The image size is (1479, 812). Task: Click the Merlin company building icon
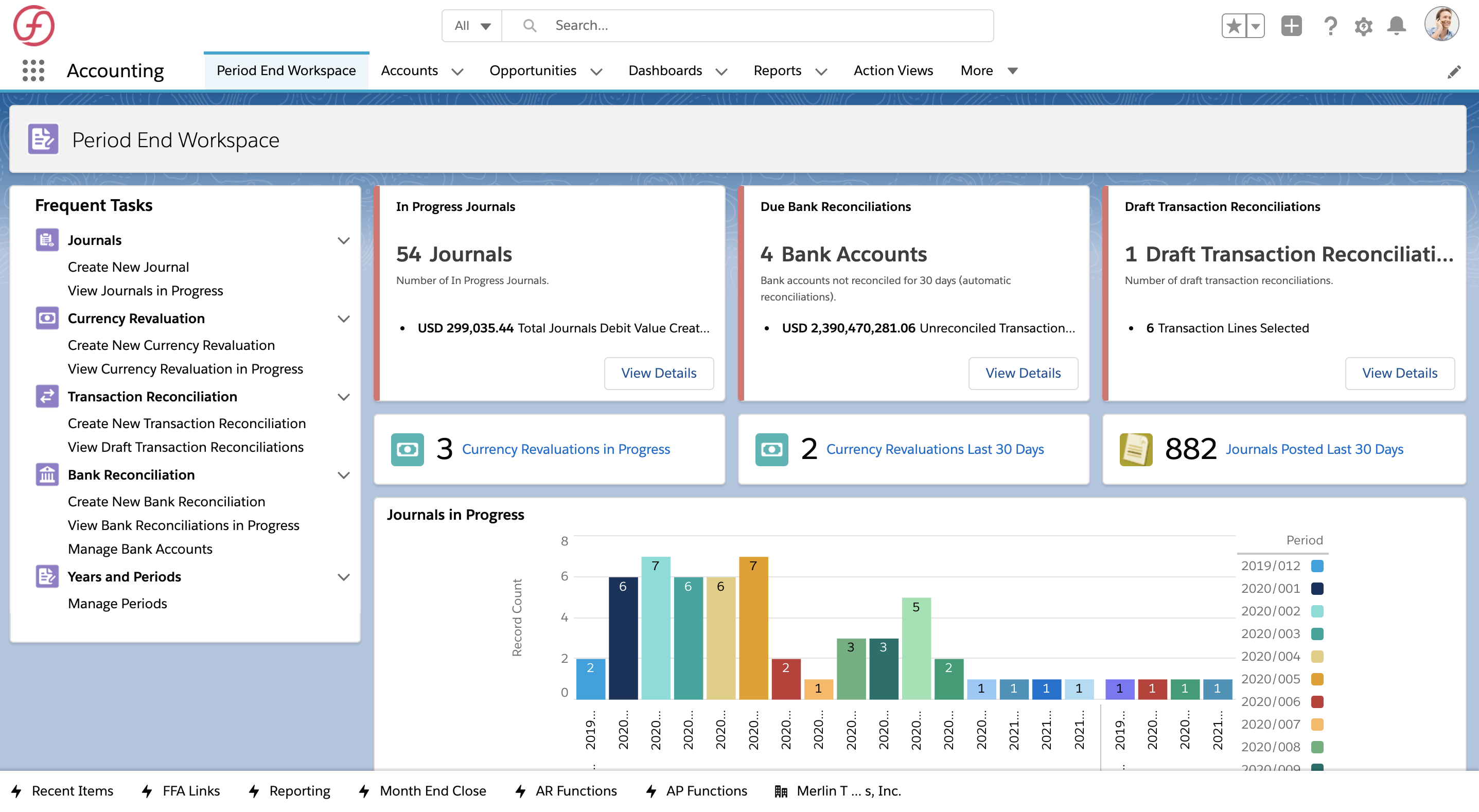[781, 791]
